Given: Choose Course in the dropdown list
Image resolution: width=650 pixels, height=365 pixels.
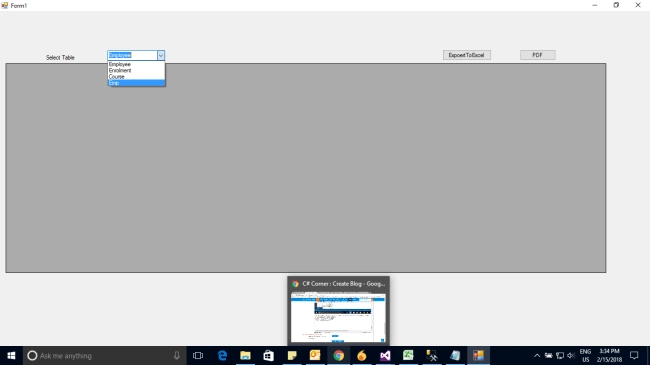Looking at the screenshot, I should pyautogui.click(x=136, y=77).
